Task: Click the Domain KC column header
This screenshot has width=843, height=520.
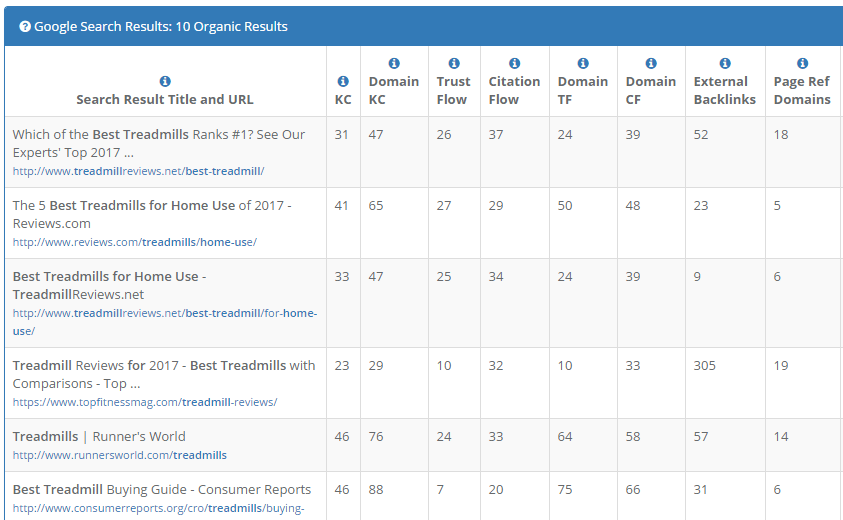Action: (x=394, y=90)
